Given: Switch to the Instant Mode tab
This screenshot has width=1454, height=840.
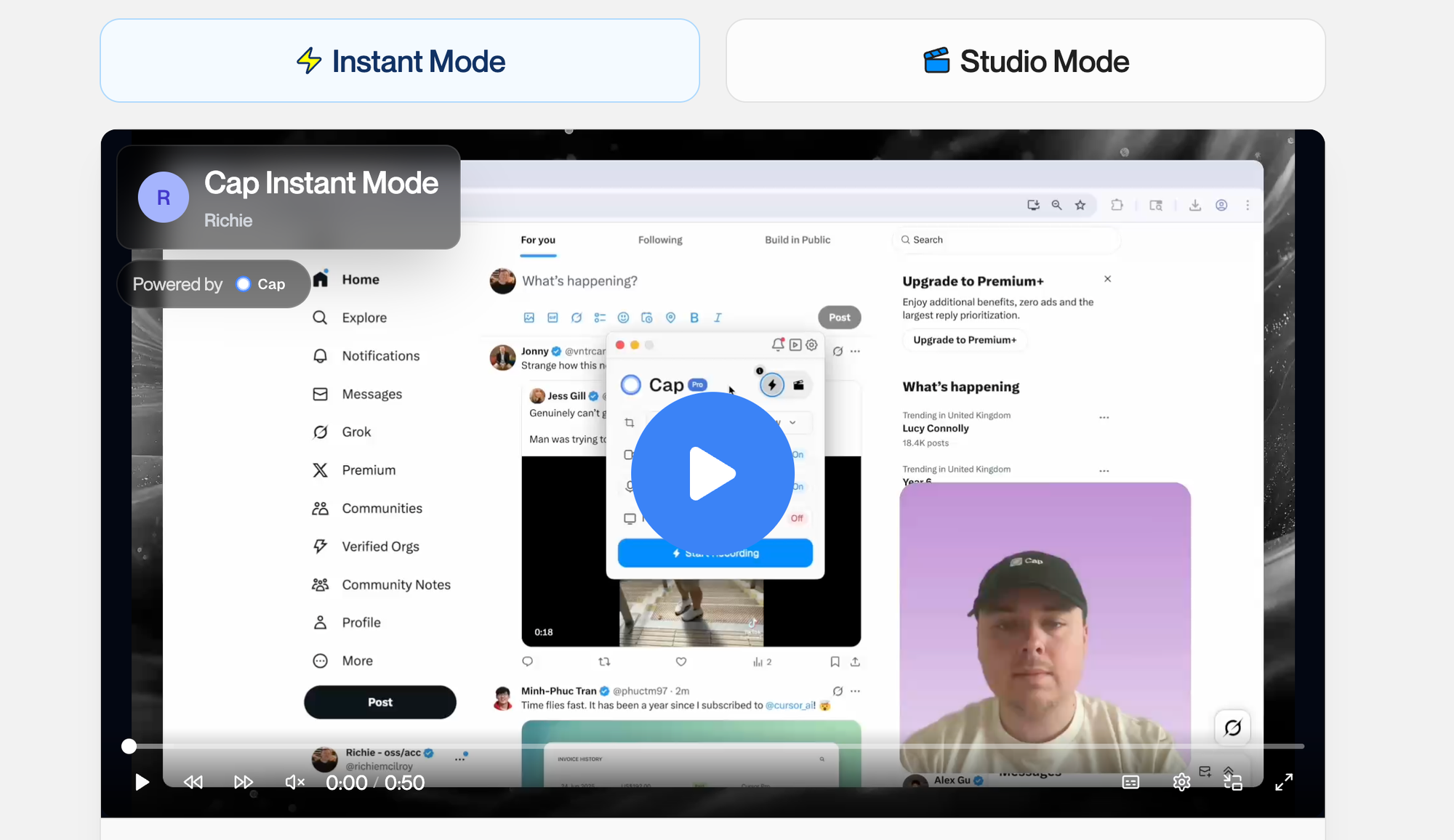Looking at the screenshot, I should tap(400, 61).
